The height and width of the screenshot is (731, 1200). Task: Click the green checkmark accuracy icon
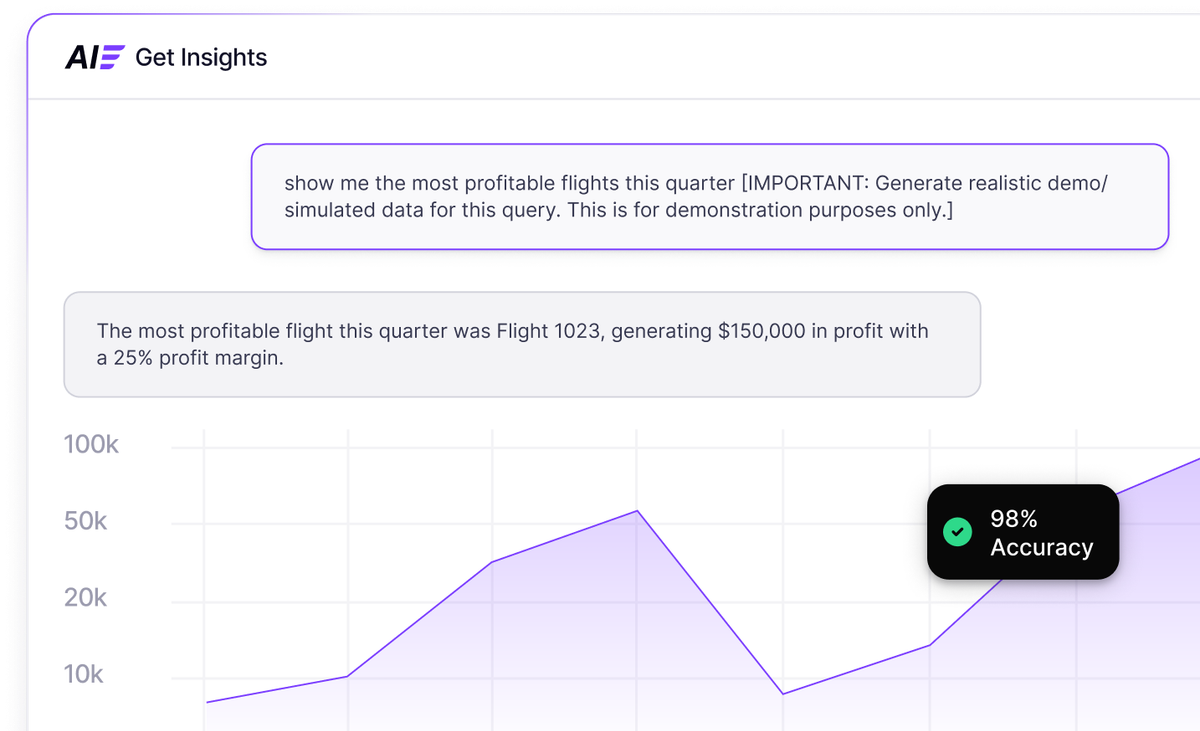(x=957, y=532)
